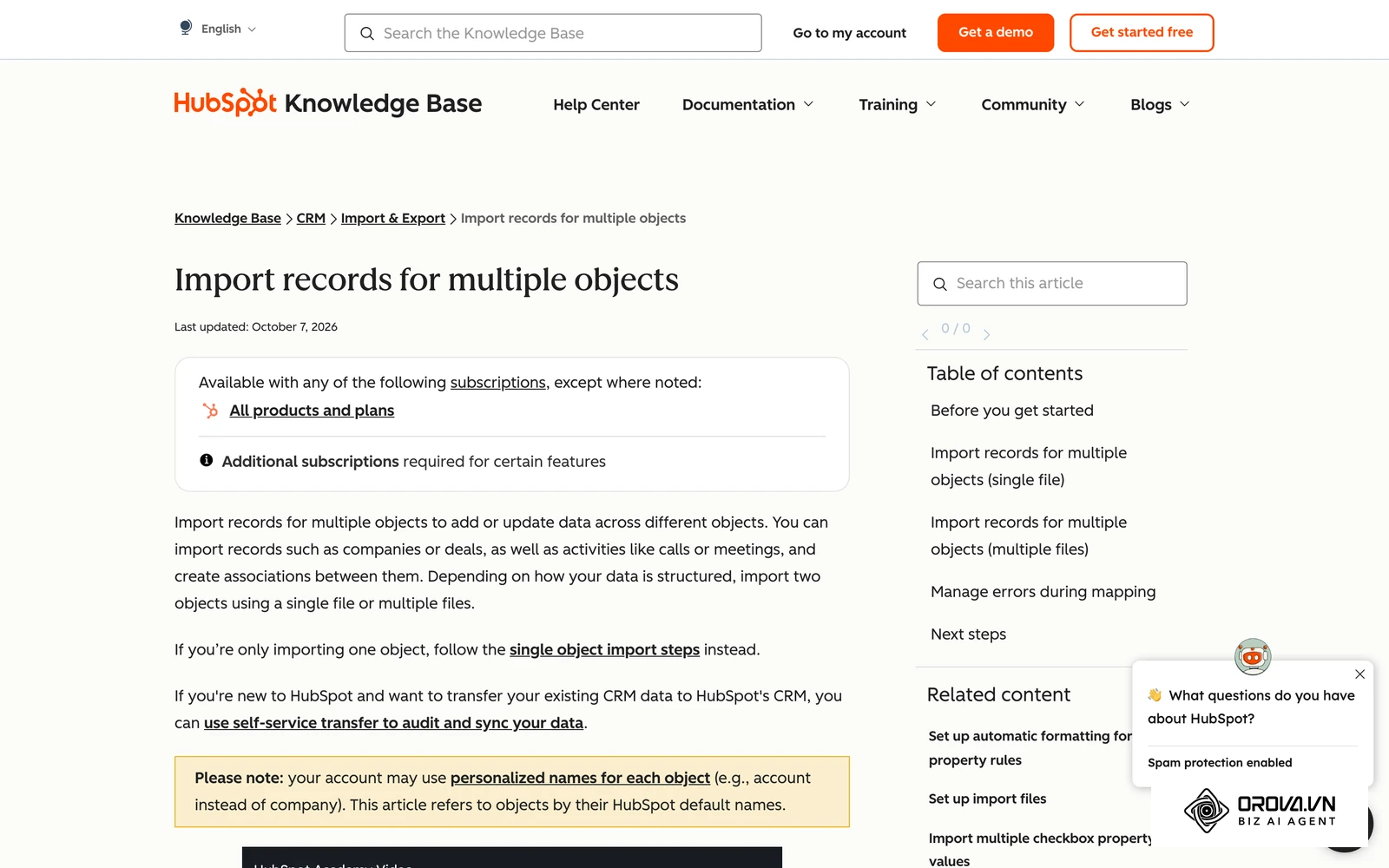Open the single object import steps link
The width and height of the screenshot is (1389, 868).
pyautogui.click(x=604, y=649)
